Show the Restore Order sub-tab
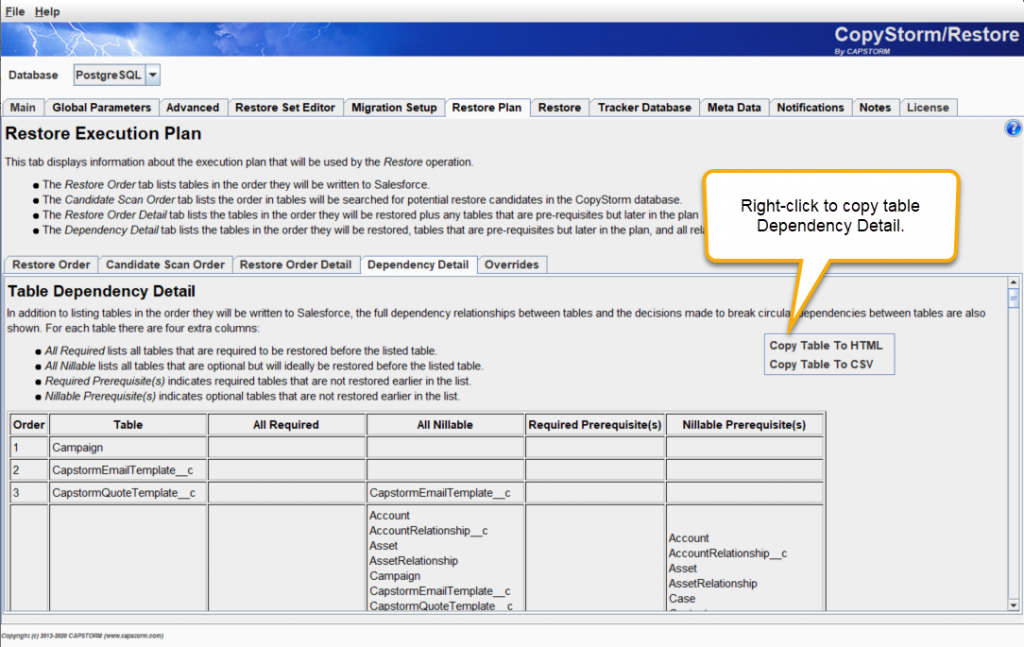 click(51, 264)
